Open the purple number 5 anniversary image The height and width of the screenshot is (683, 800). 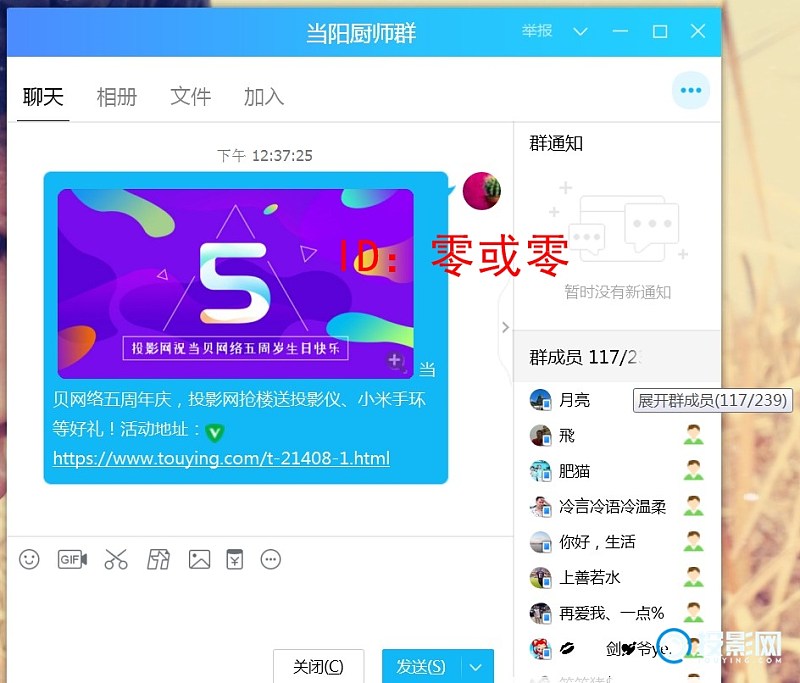(x=236, y=284)
